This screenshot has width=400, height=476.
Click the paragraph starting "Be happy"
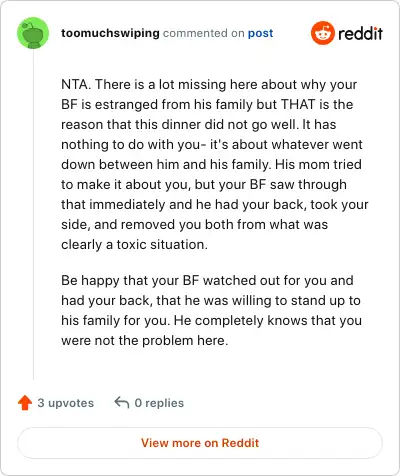pos(211,310)
